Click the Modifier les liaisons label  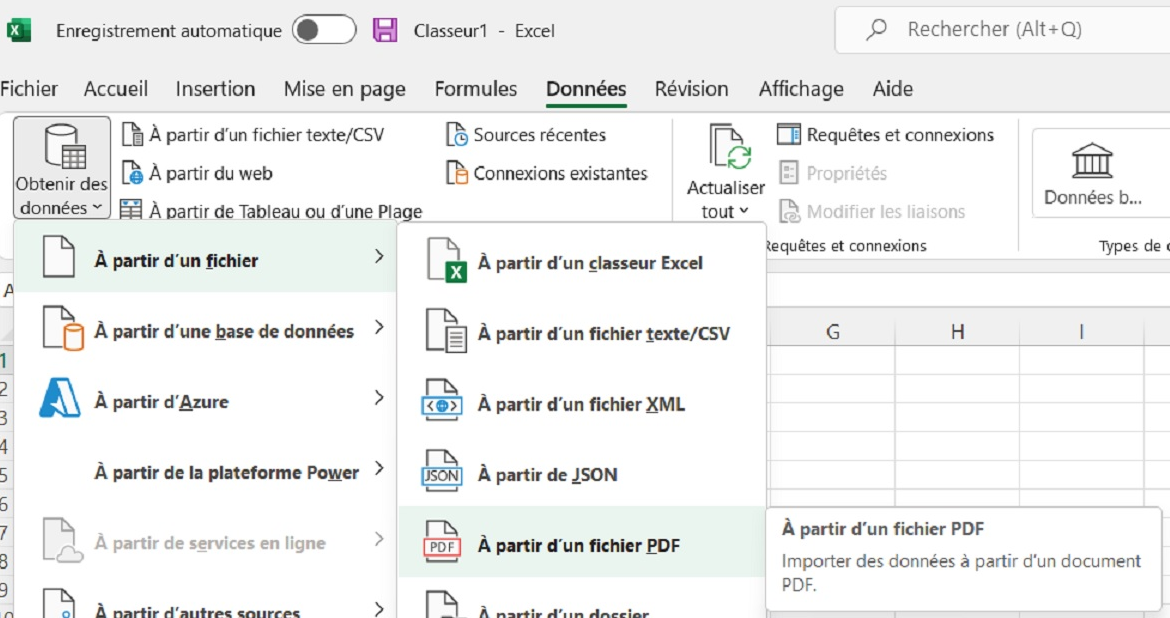(x=886, y=211)
